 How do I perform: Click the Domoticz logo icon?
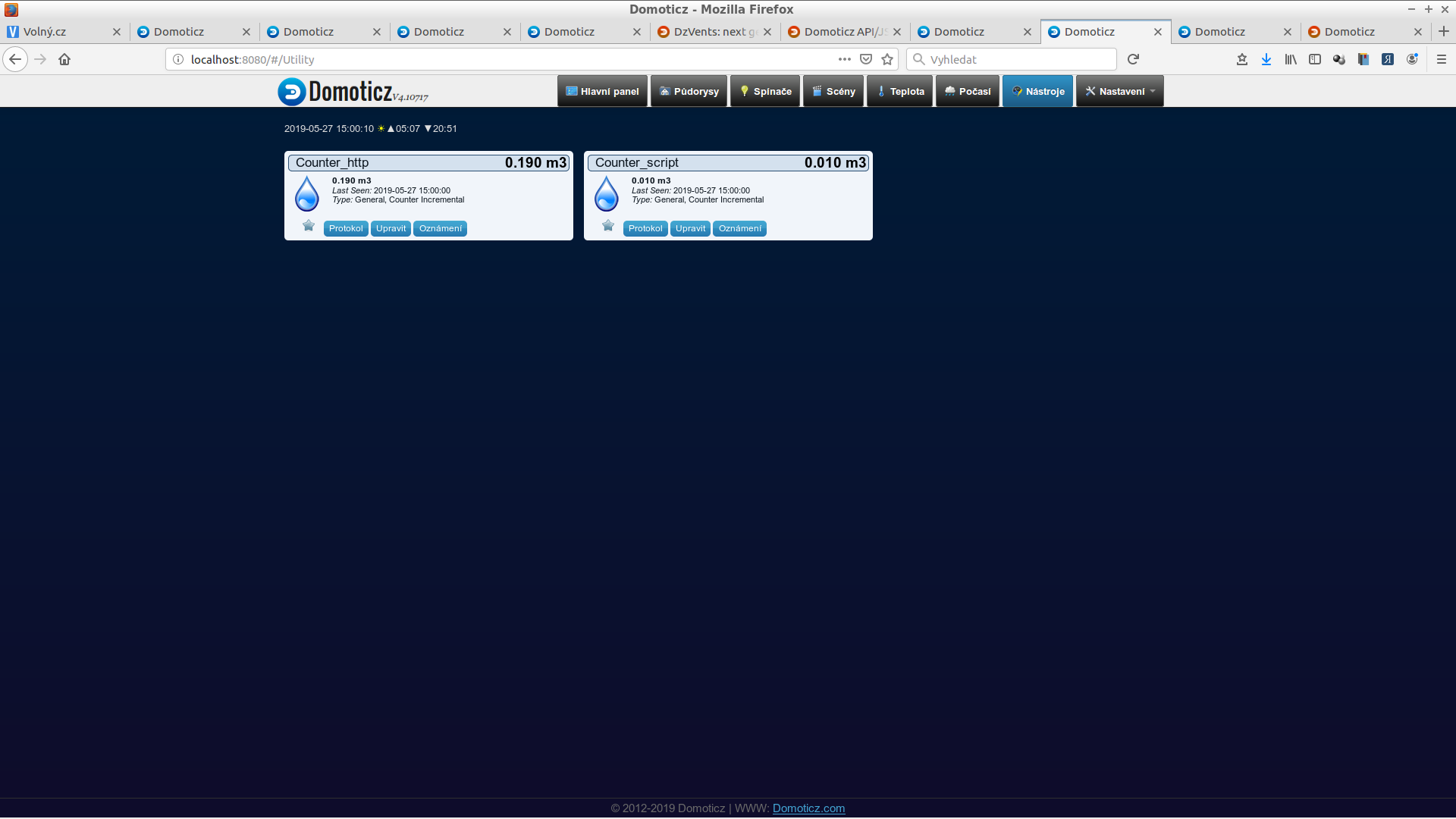pos(292,92)
